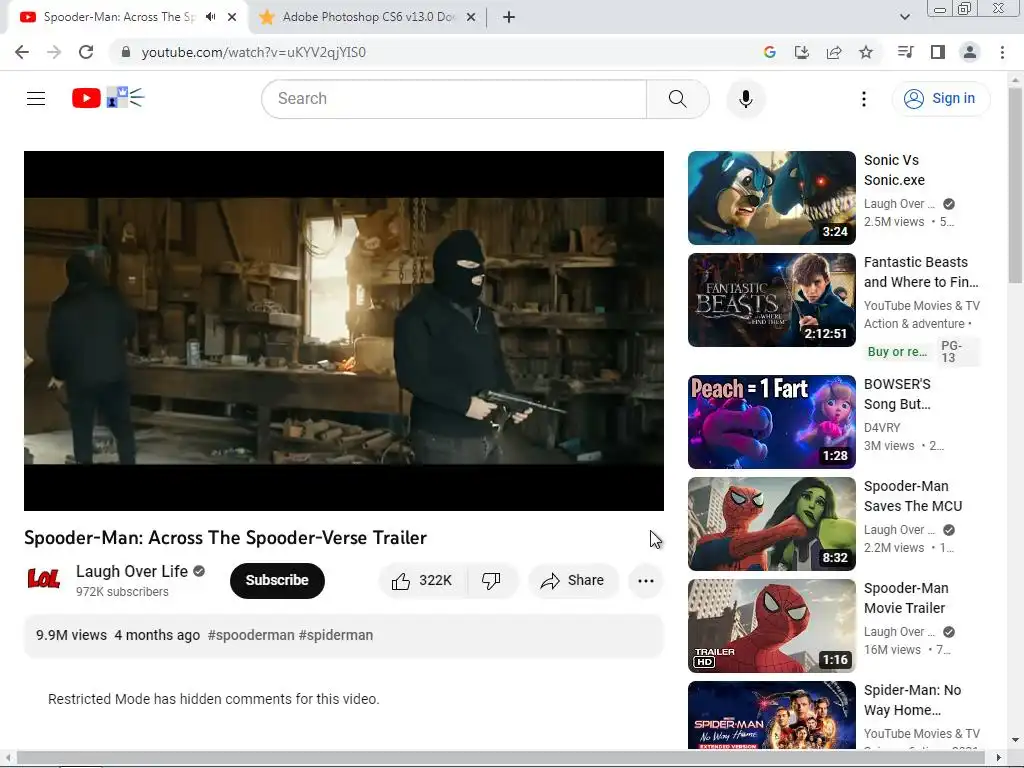This screenshot has height=768, width=1024.
Task: Go back with the browser back arrow
Action: pos(22,52)
